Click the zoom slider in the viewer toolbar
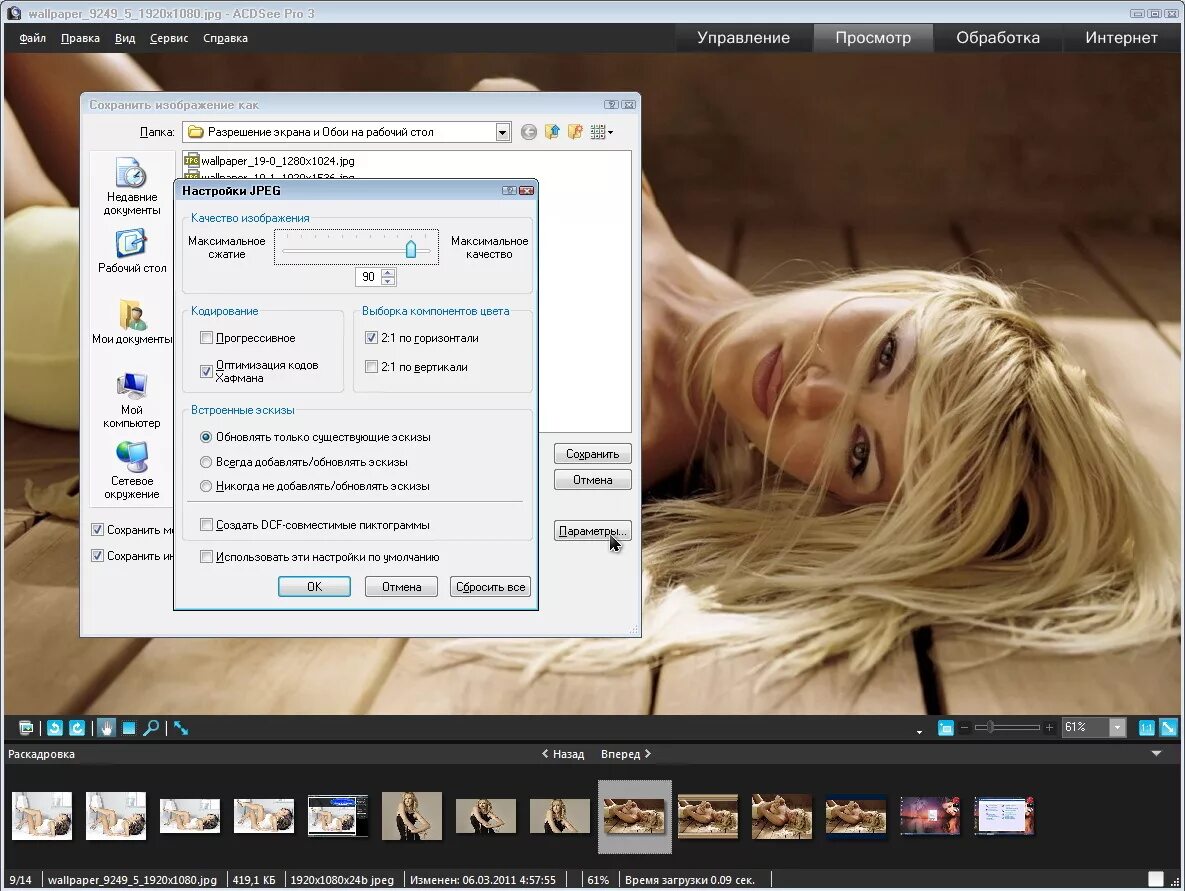 tap(1007, 728)
